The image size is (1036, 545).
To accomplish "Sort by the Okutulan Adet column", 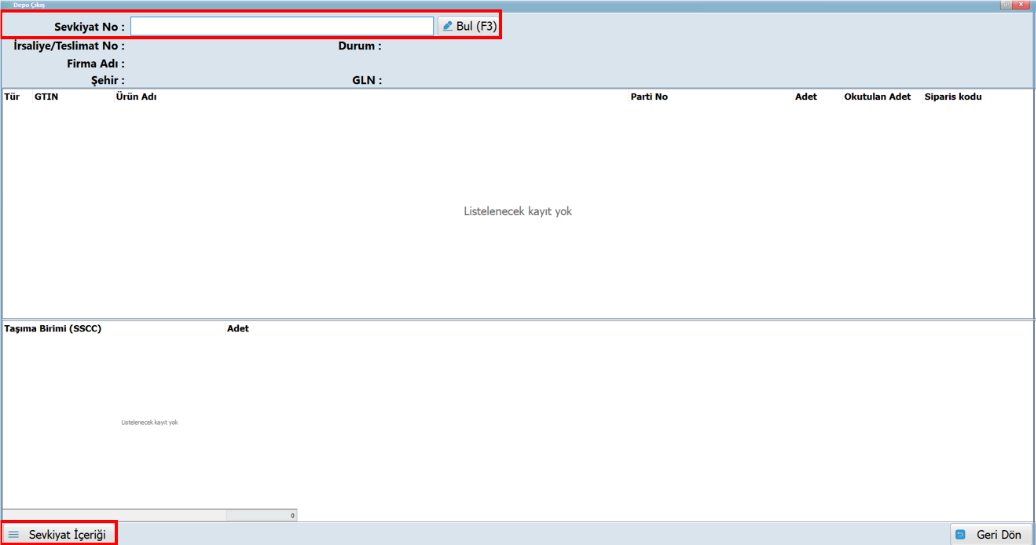I will point(877,97).
